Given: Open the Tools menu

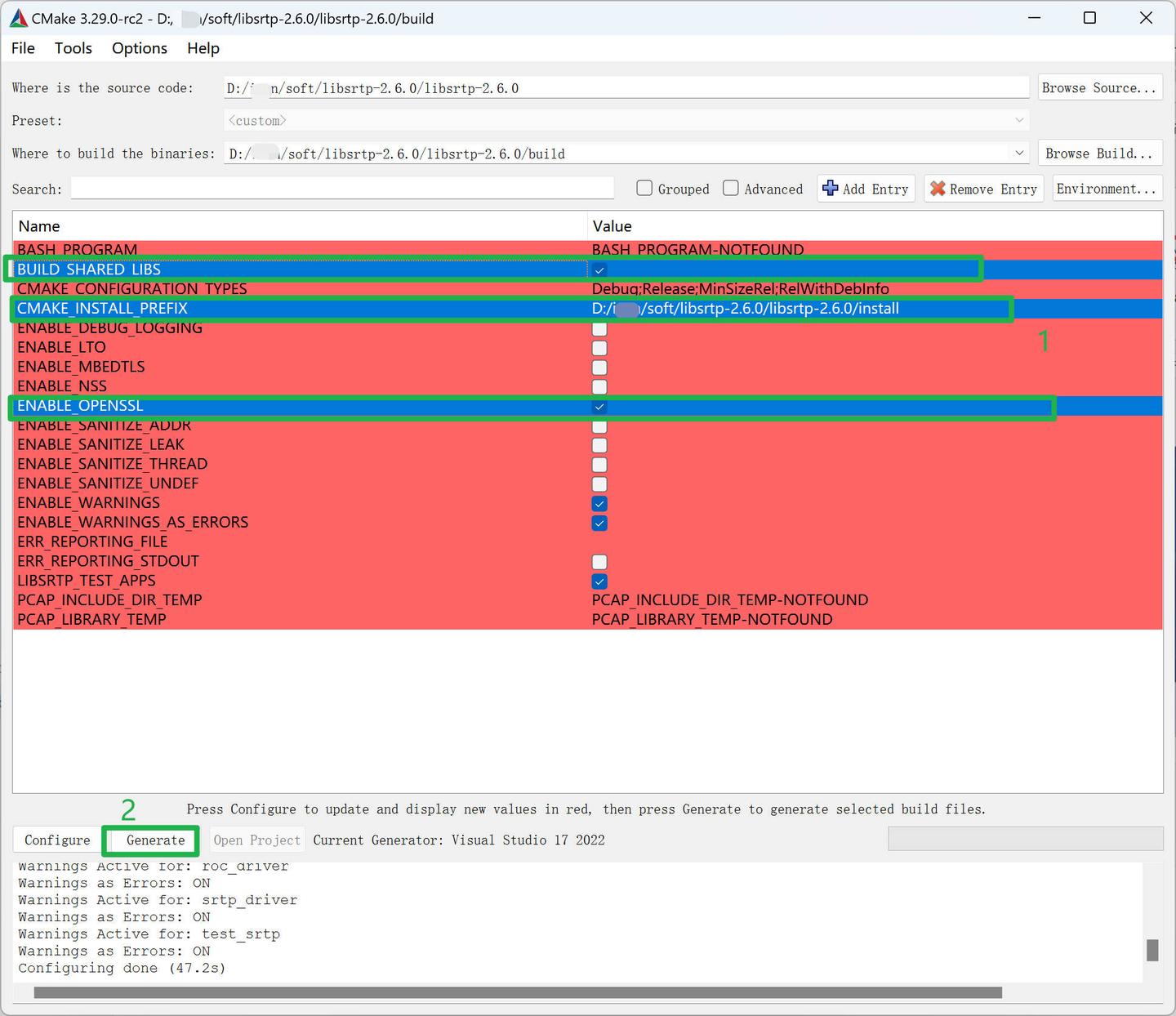Looking at the screenshot, I should point(73,48).
